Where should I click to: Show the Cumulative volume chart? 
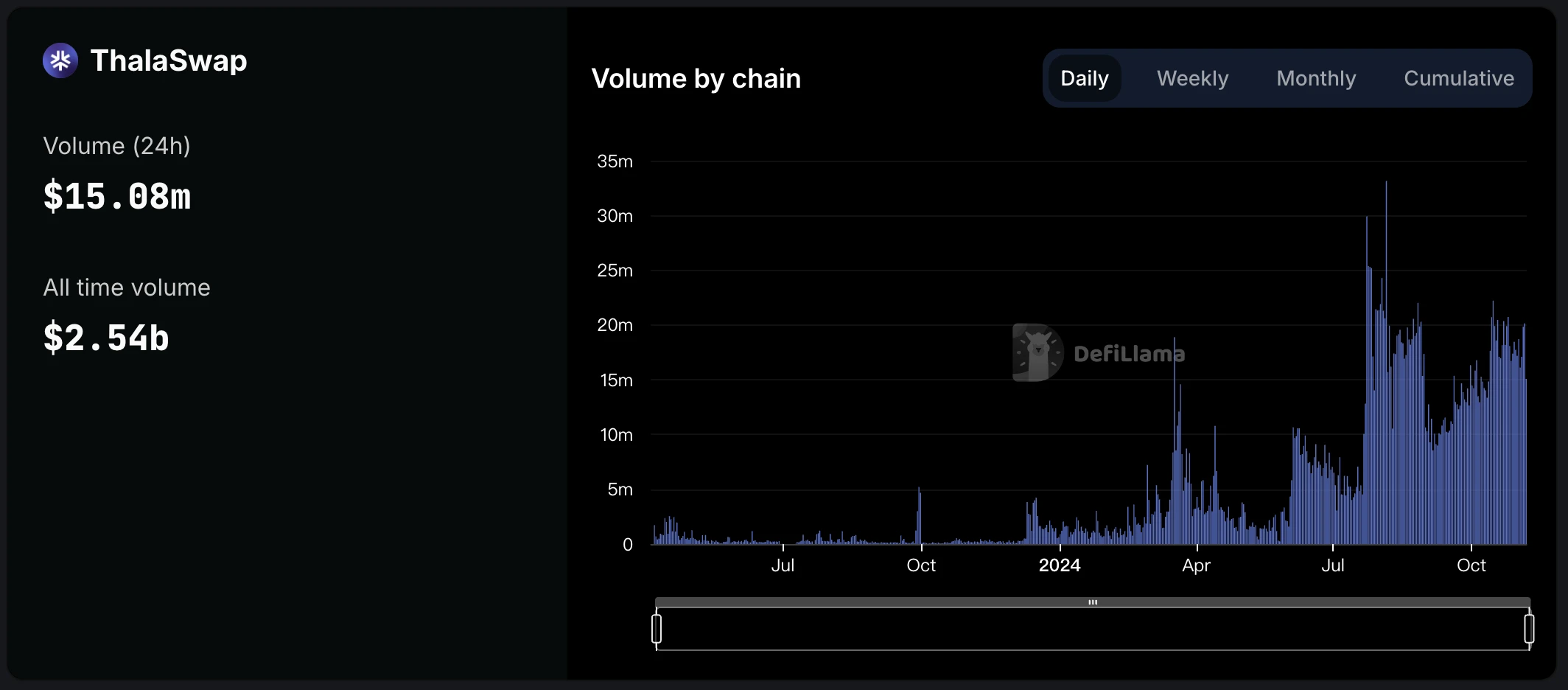[x=1458, y=78]
